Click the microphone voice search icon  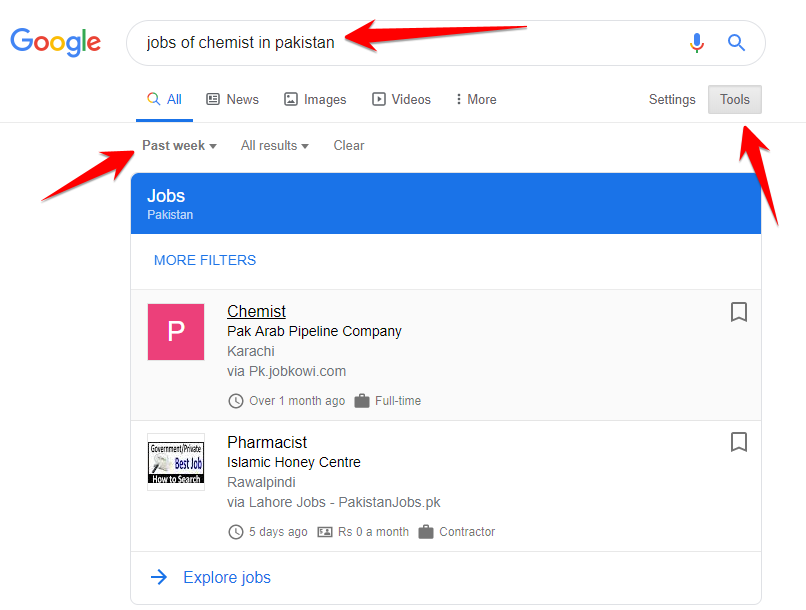tap(697, 43)
